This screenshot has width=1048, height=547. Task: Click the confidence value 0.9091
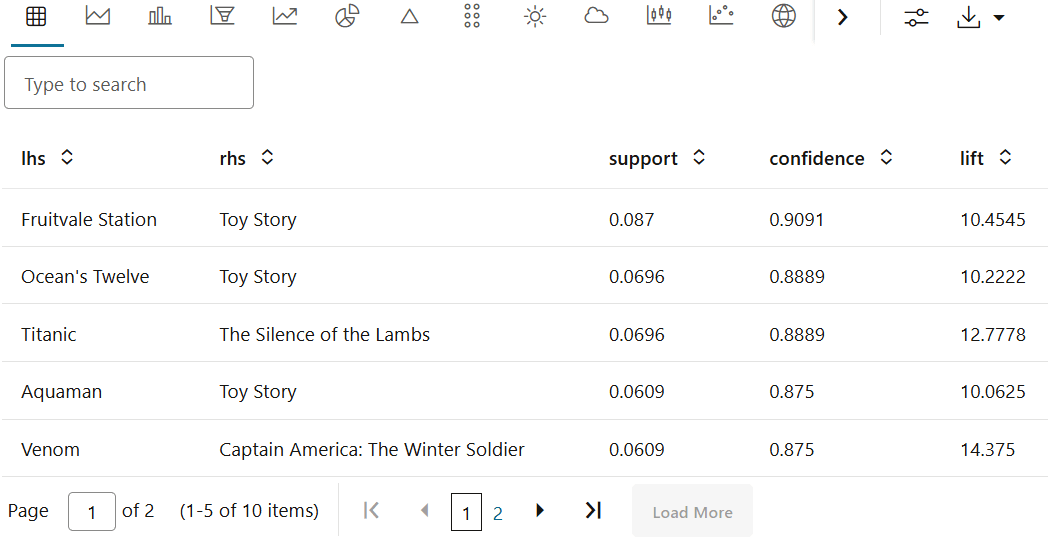(797, 219)
